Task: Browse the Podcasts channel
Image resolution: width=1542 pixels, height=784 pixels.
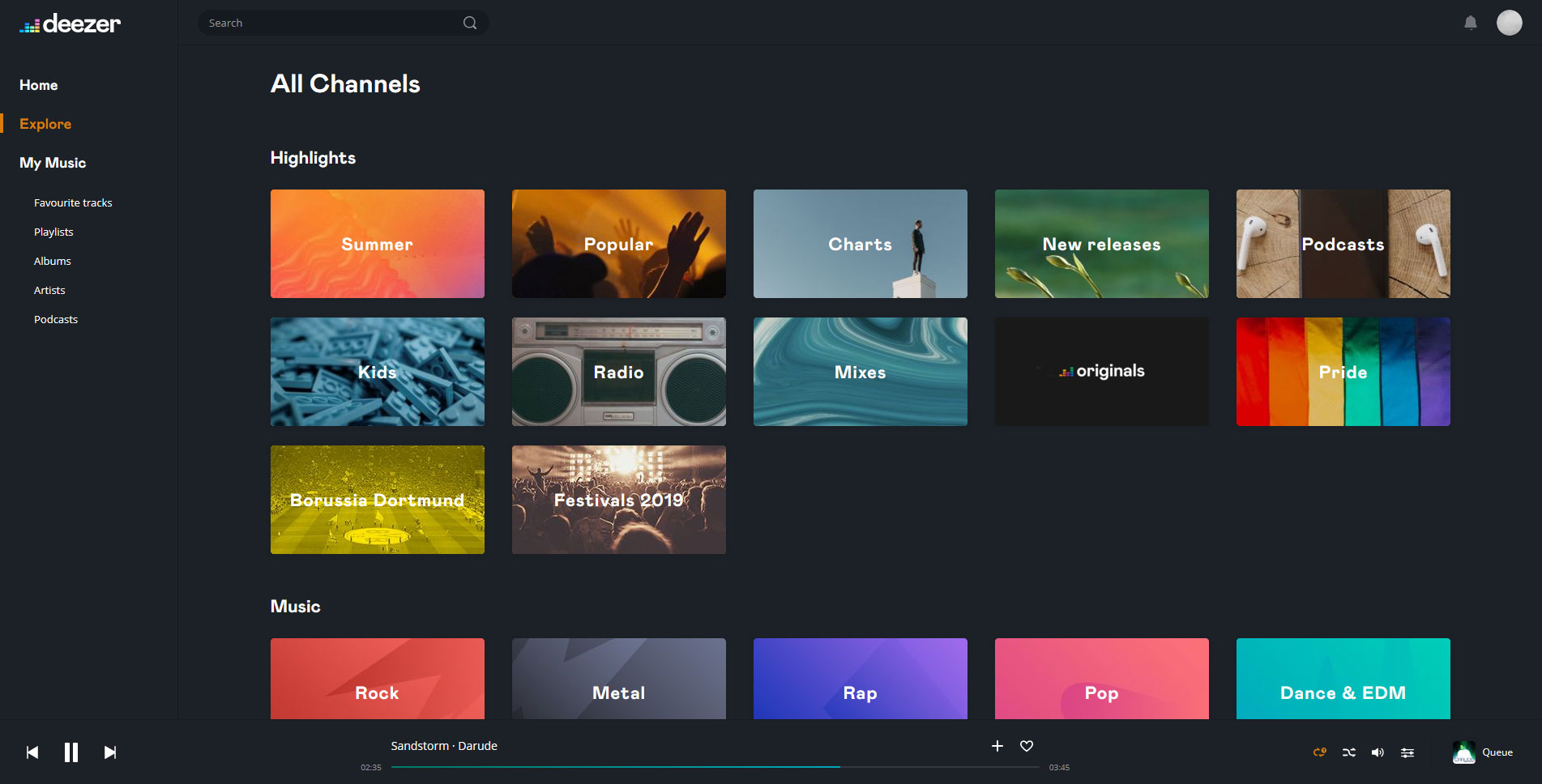Action: pos(1343,244)
